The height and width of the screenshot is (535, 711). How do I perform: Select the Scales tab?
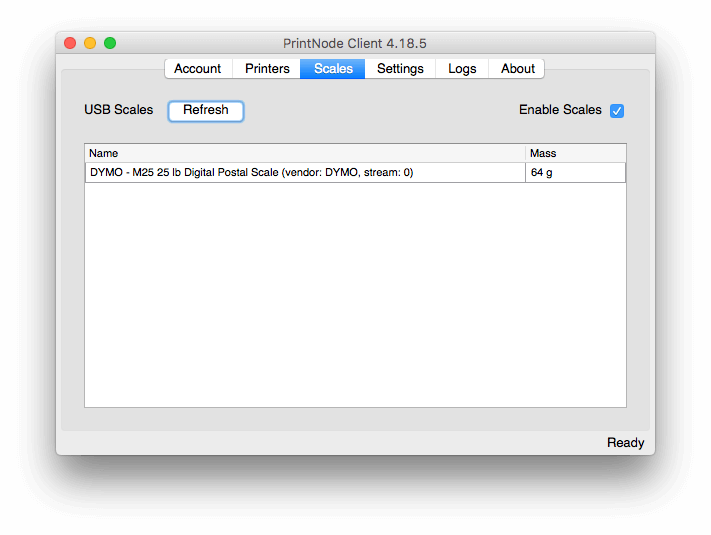[333, 68]
